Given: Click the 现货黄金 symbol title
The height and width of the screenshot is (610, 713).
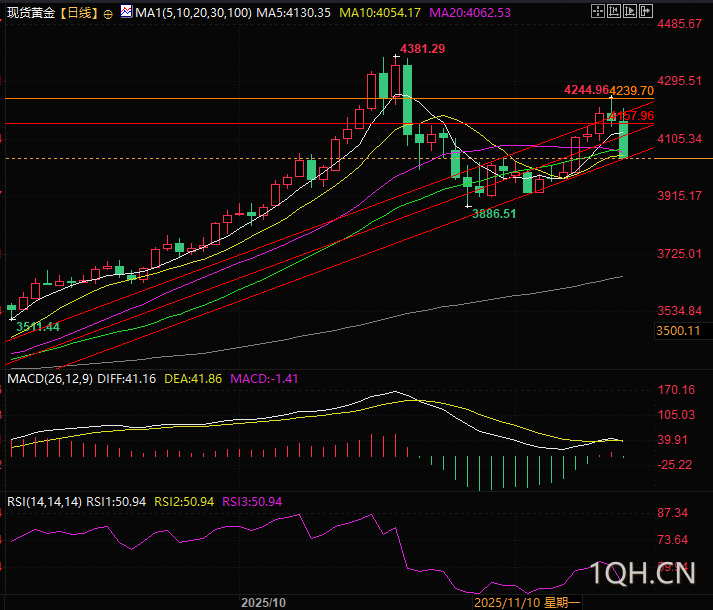Looking at the screenshot, I should (31, 12).
